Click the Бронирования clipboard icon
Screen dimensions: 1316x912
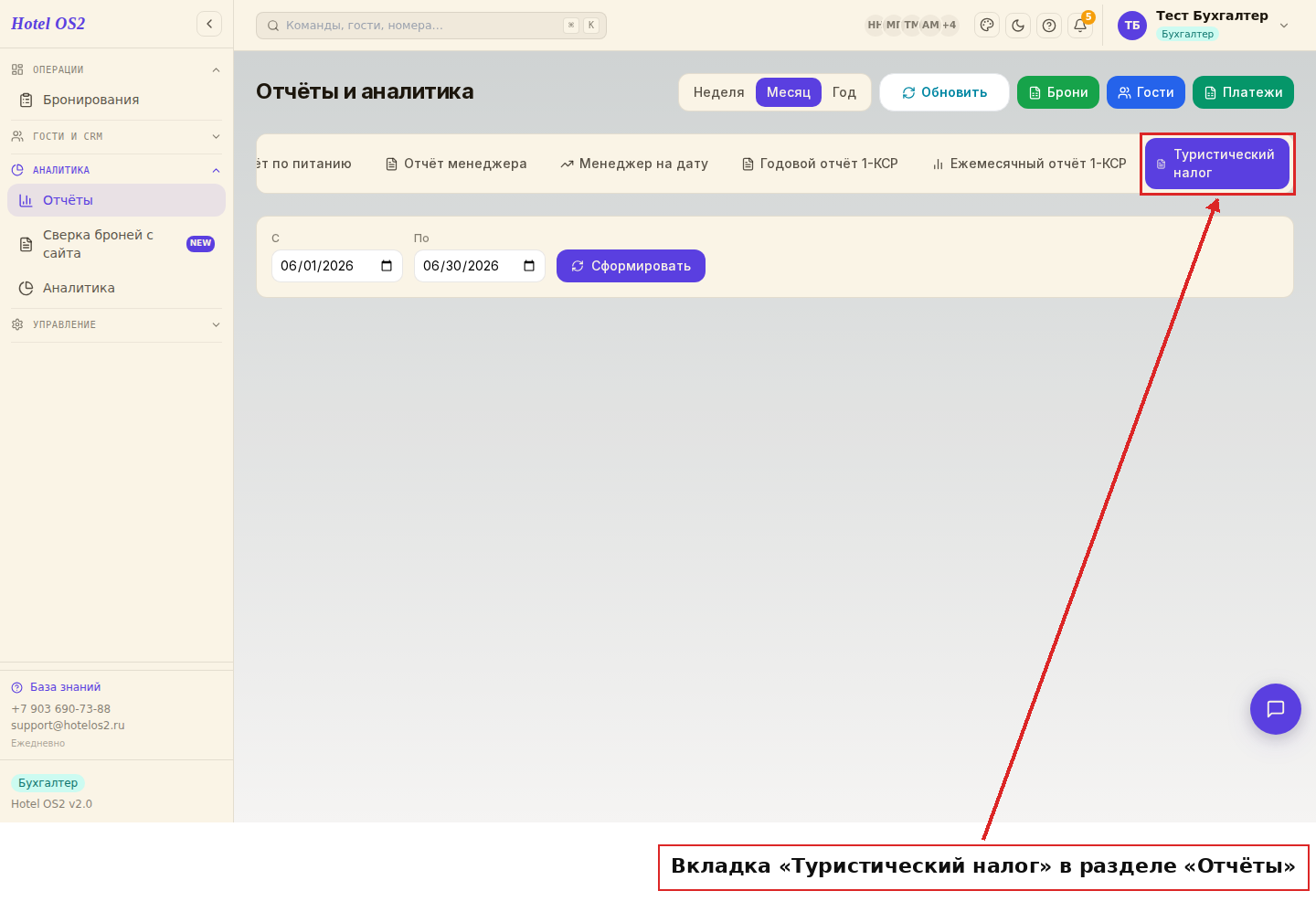[x=26, y=100]
